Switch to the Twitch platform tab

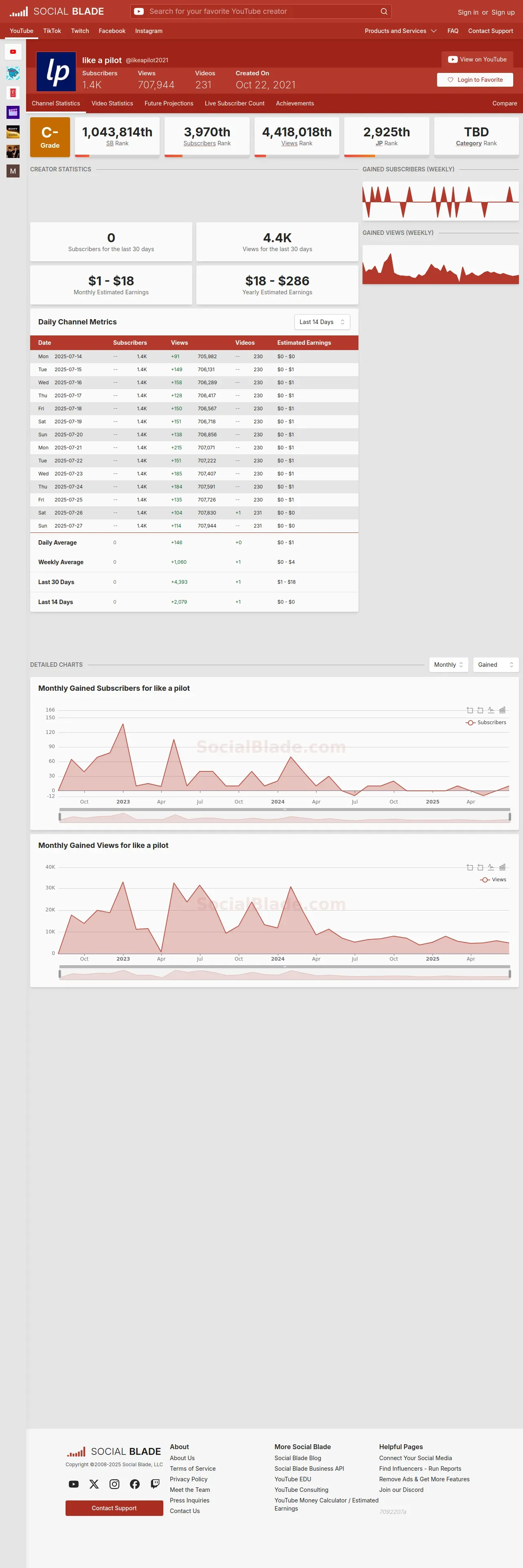click(x=80, y=31)
